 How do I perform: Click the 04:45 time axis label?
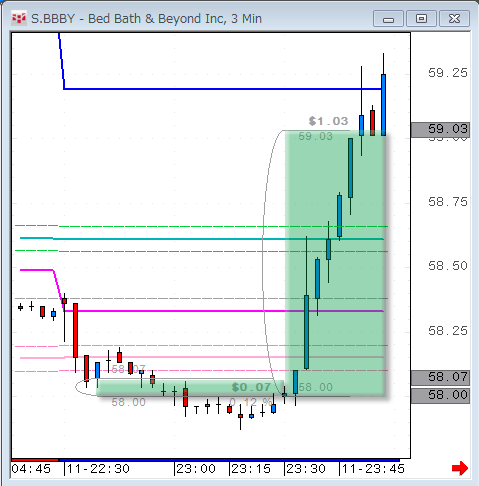point(31,469)
